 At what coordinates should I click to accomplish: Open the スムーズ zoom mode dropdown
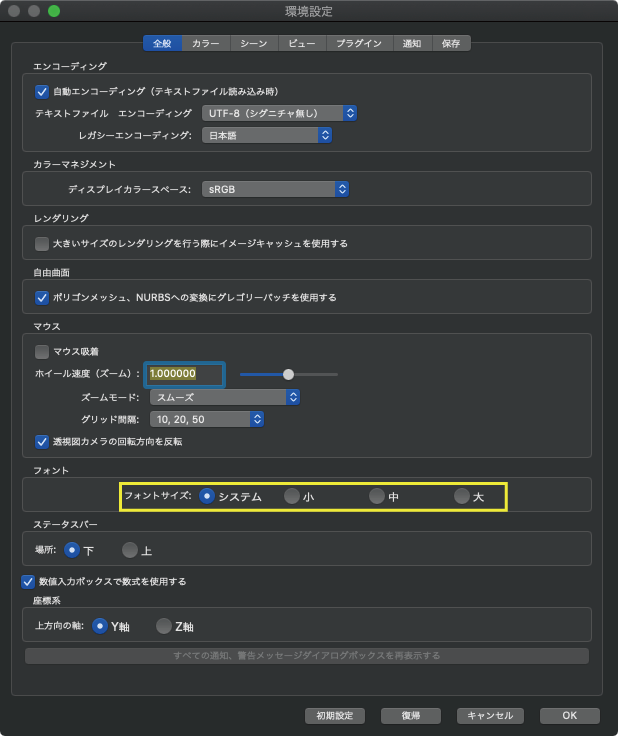[x=224, y=397]
